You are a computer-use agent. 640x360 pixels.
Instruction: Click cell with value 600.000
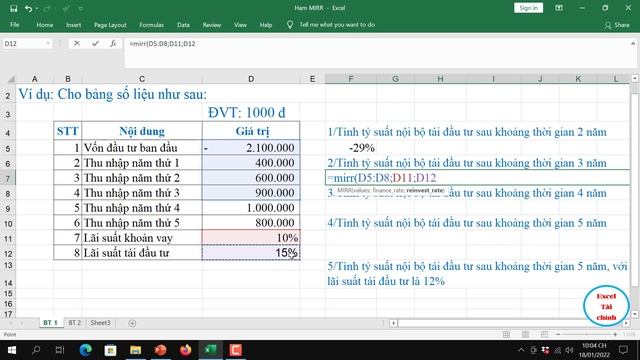tap(251, 178)
